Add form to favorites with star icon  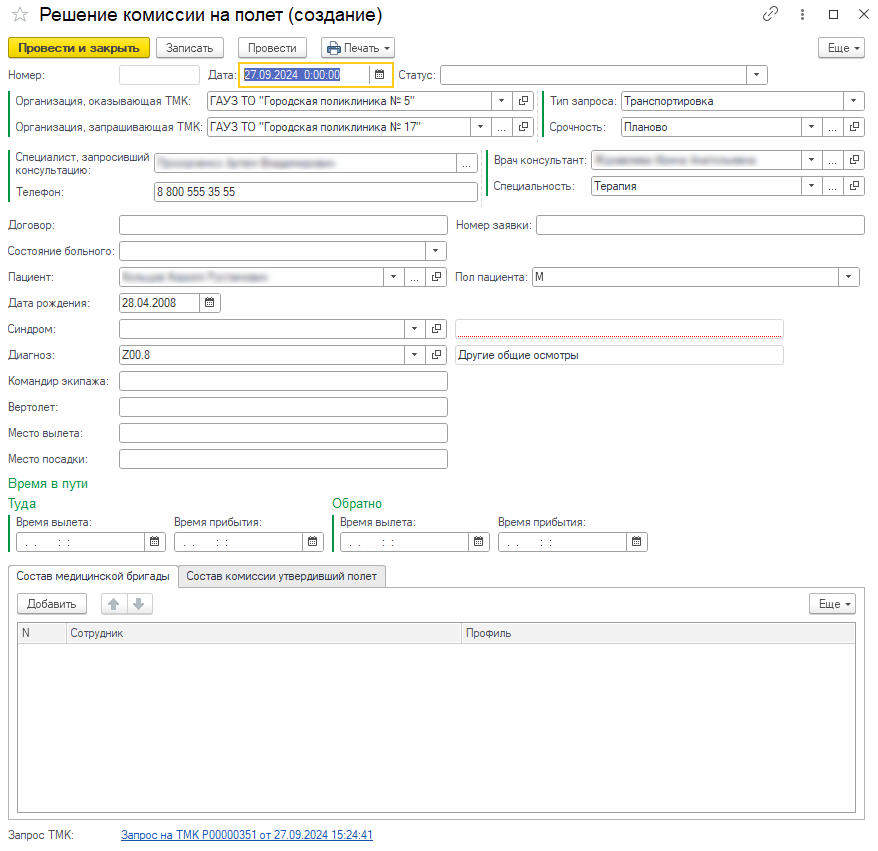pos(19,15)
